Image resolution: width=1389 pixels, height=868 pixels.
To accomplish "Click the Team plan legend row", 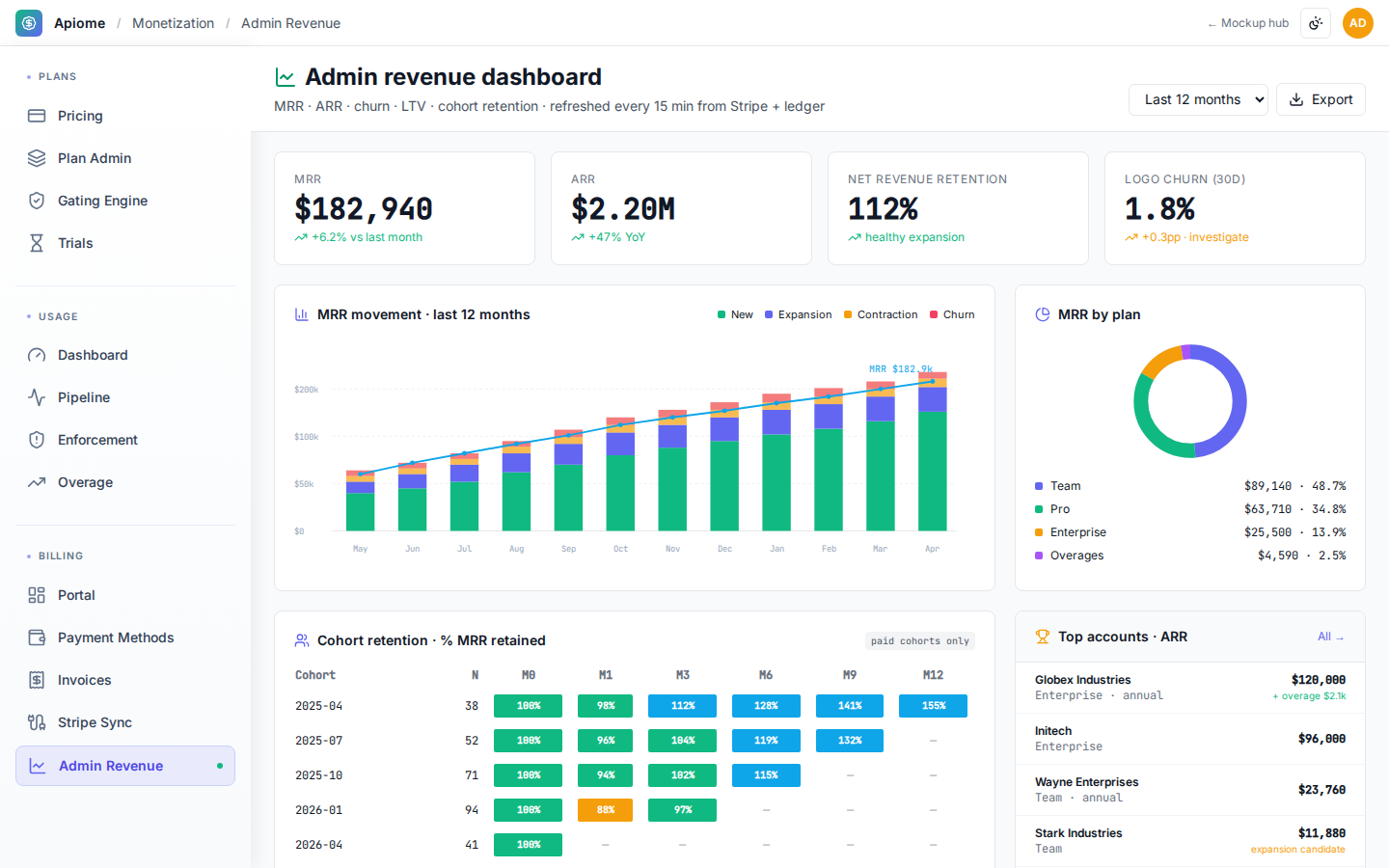I will coord(1190,486).
